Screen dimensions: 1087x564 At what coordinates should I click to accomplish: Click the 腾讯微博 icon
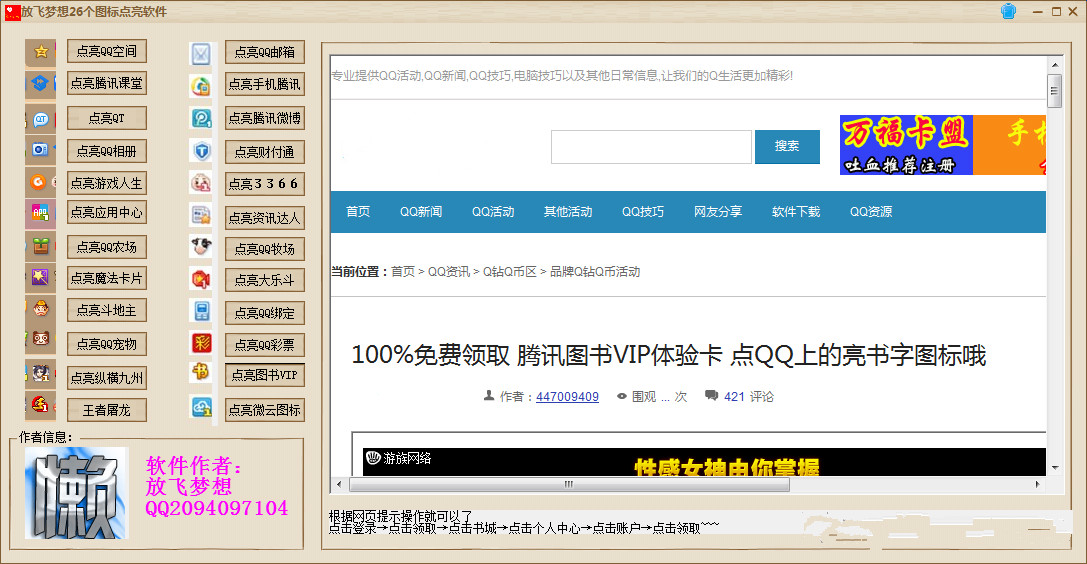pyautogui.click(x=201, y=118)
